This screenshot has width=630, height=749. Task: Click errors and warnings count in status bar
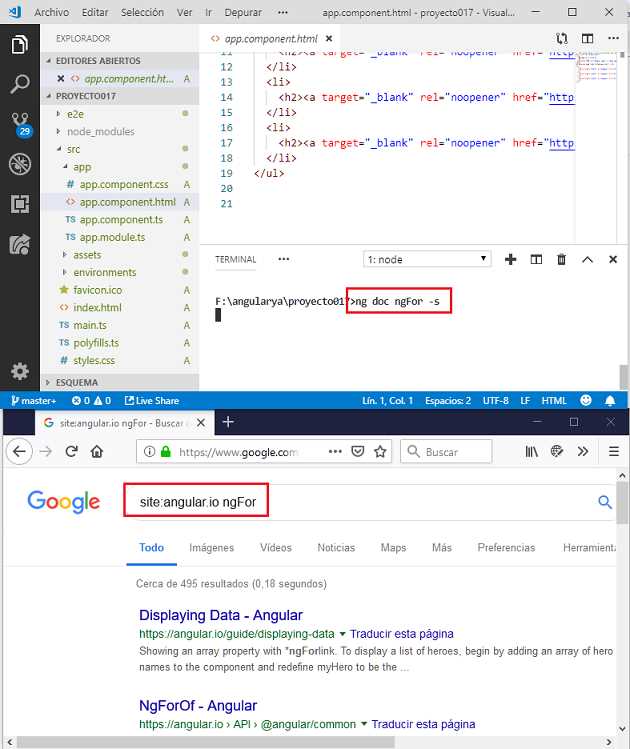(91, 400)
